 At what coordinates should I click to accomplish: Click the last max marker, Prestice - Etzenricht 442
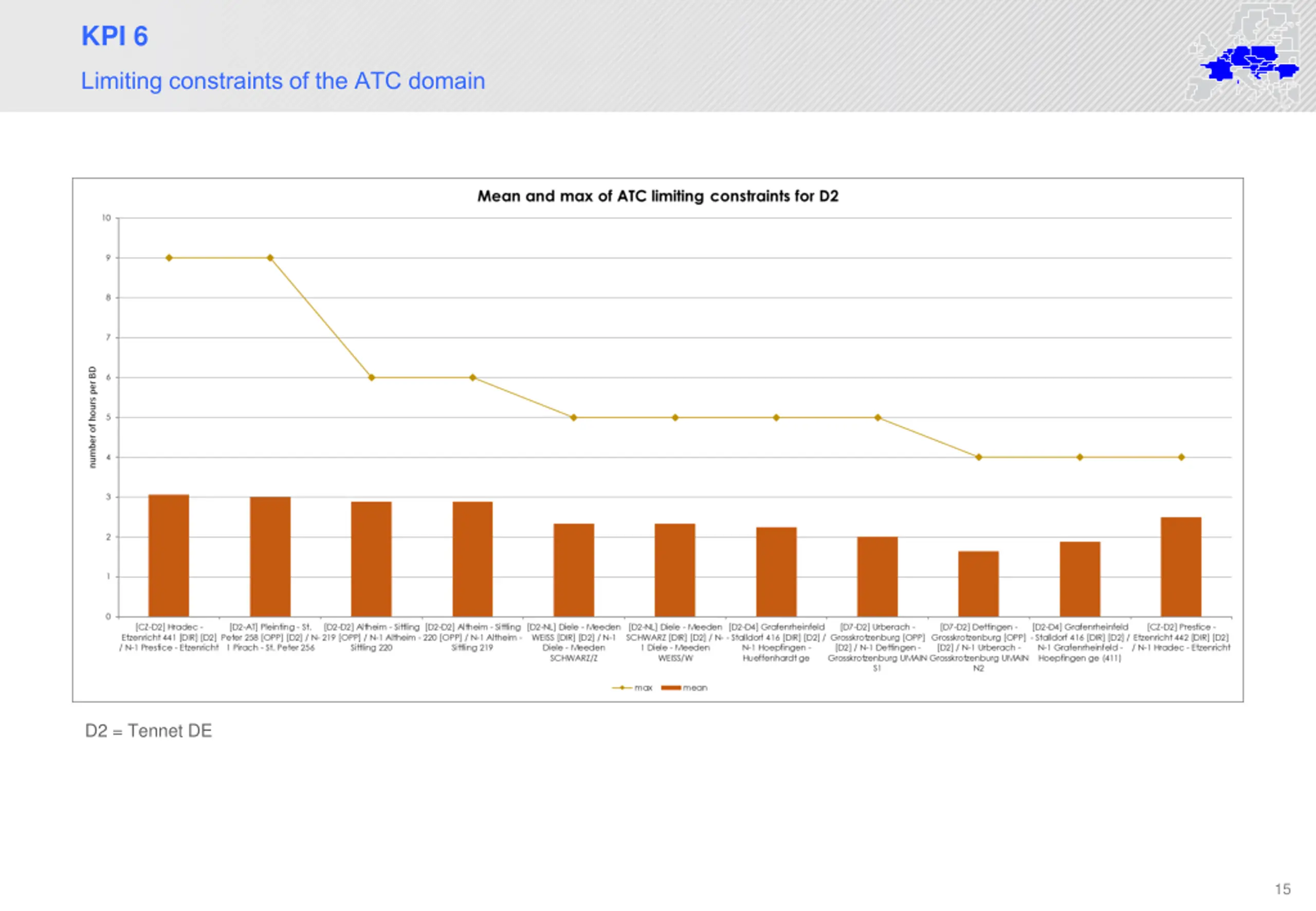tap(1181, 457)
